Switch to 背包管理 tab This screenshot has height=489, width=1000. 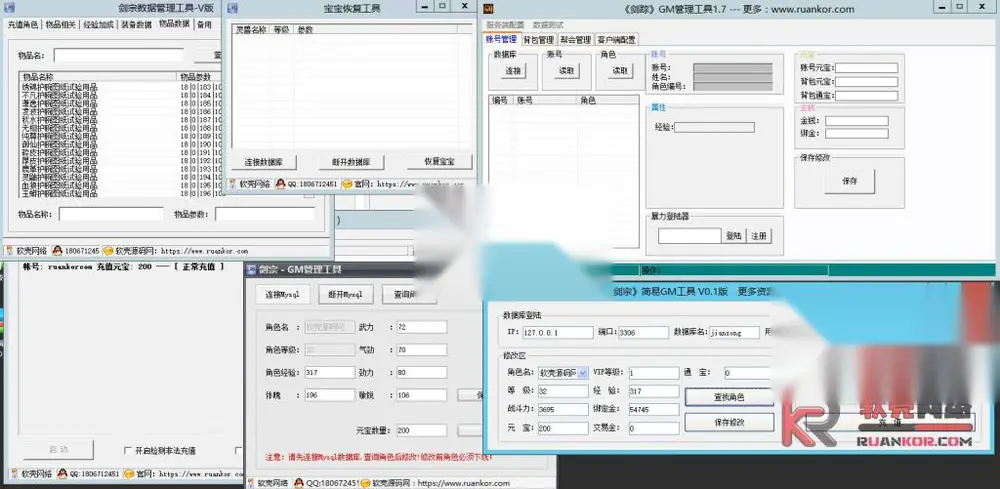click(x=539, y=40)
